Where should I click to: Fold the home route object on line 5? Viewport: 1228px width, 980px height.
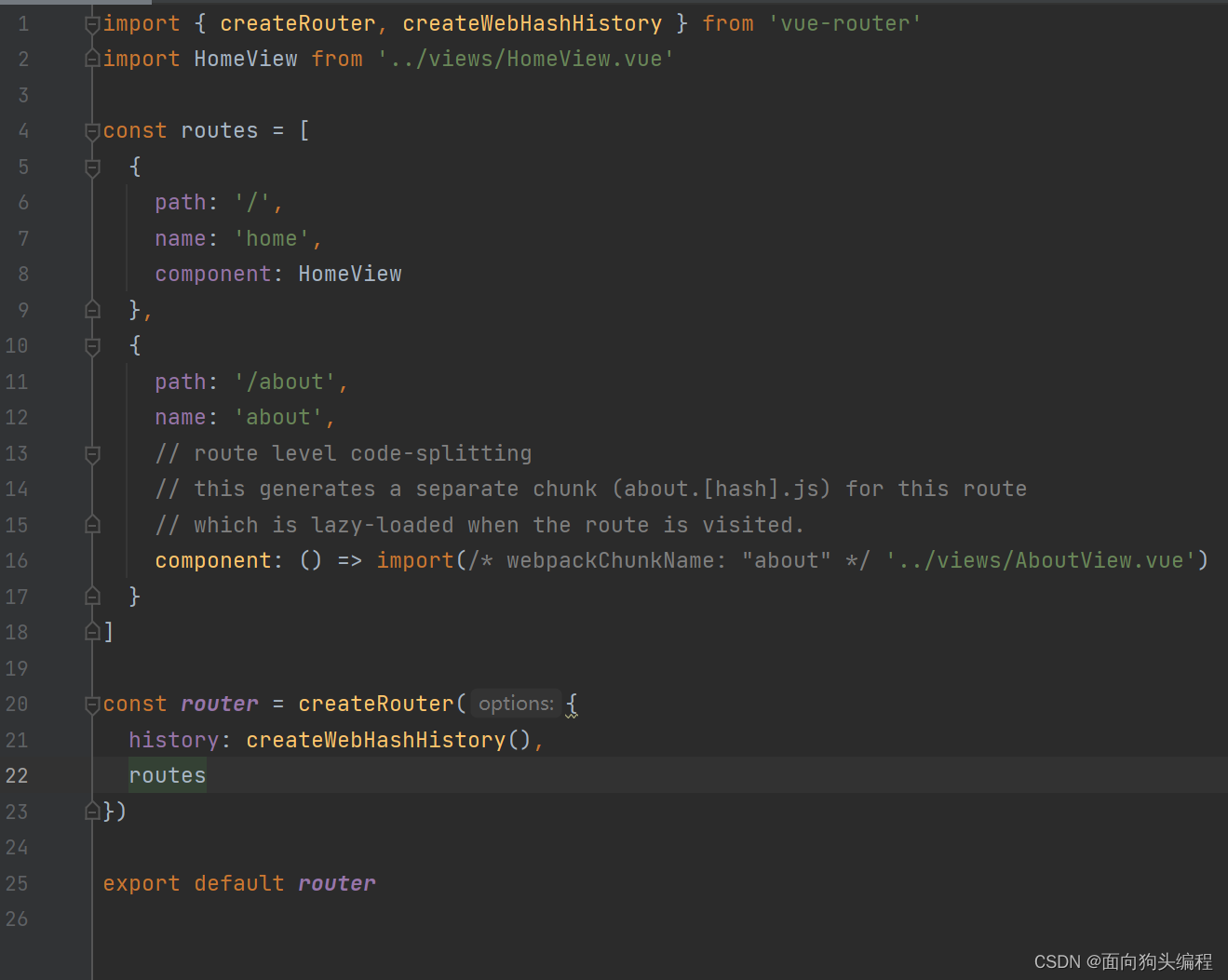pos(92,168)
